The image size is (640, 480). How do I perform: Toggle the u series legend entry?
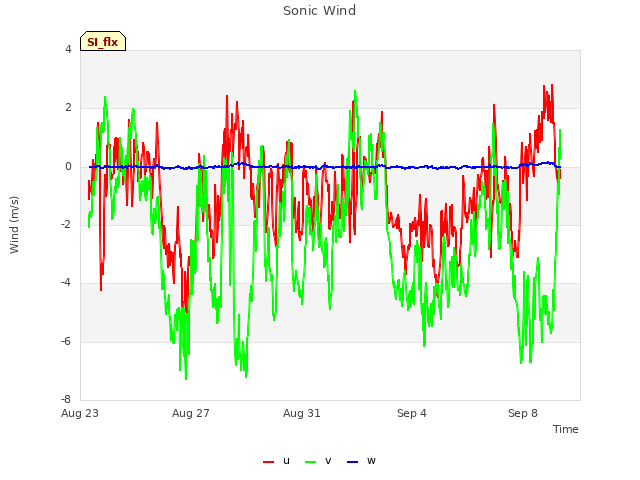tap(276, 461)
